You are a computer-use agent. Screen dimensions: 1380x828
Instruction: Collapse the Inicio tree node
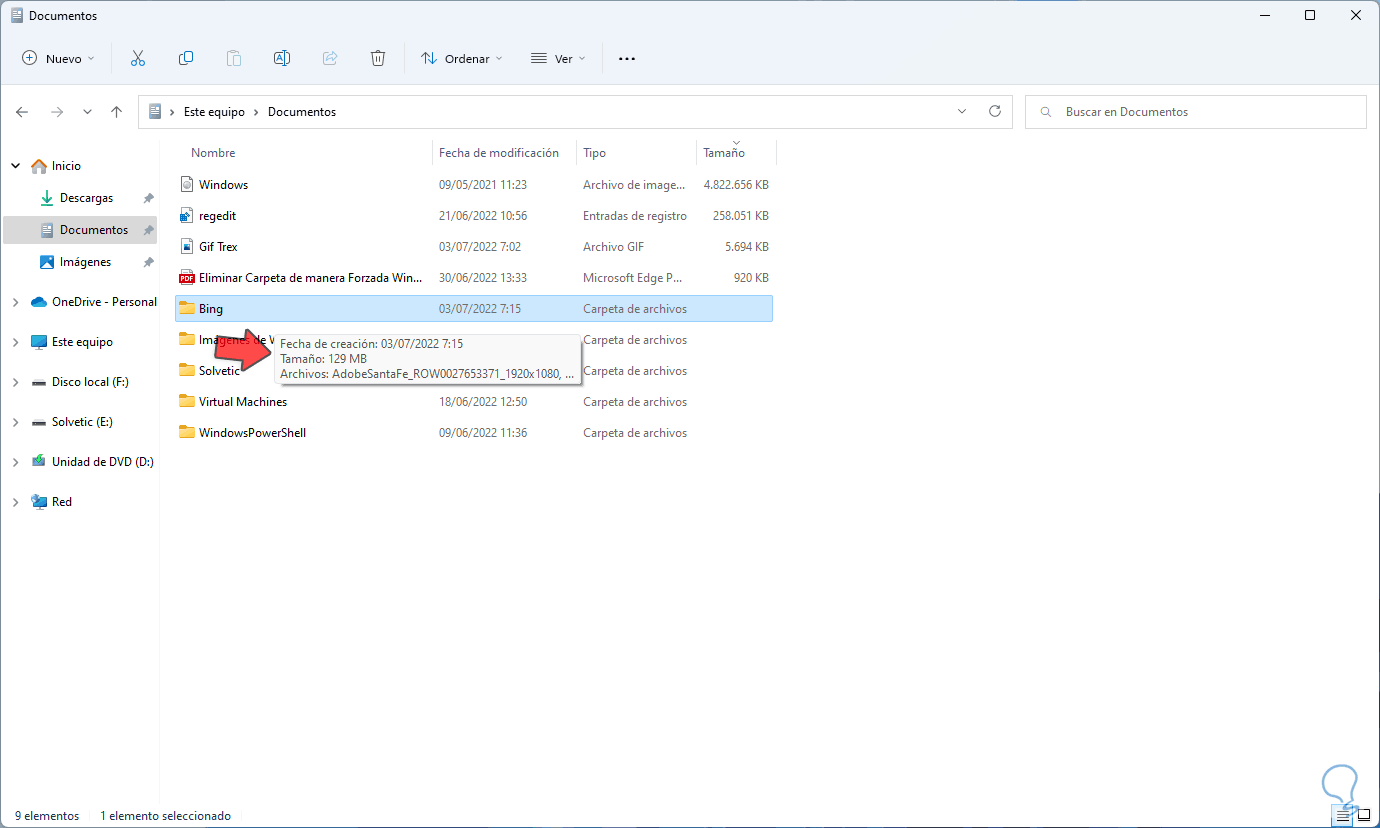tap(16, 166)
